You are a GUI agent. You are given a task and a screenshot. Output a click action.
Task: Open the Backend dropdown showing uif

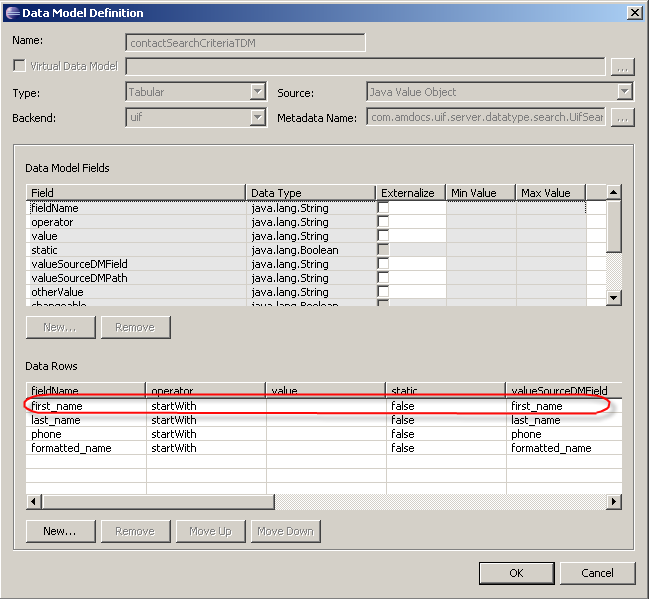click(257, 118)
